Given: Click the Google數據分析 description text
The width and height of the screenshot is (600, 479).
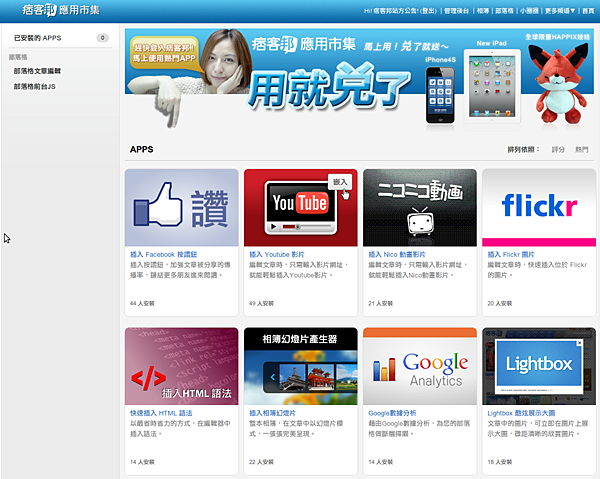Looking at the screenshot, I should point(419,428).
